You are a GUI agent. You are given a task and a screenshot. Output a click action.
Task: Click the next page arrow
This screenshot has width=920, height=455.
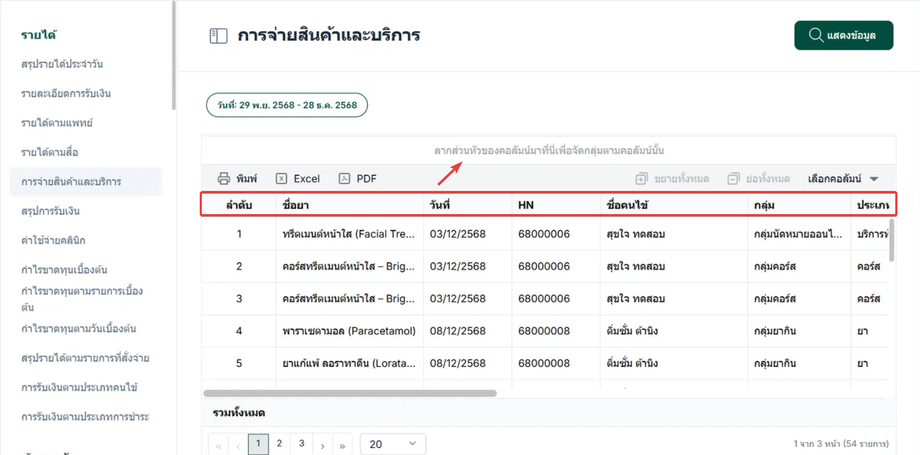323,445
